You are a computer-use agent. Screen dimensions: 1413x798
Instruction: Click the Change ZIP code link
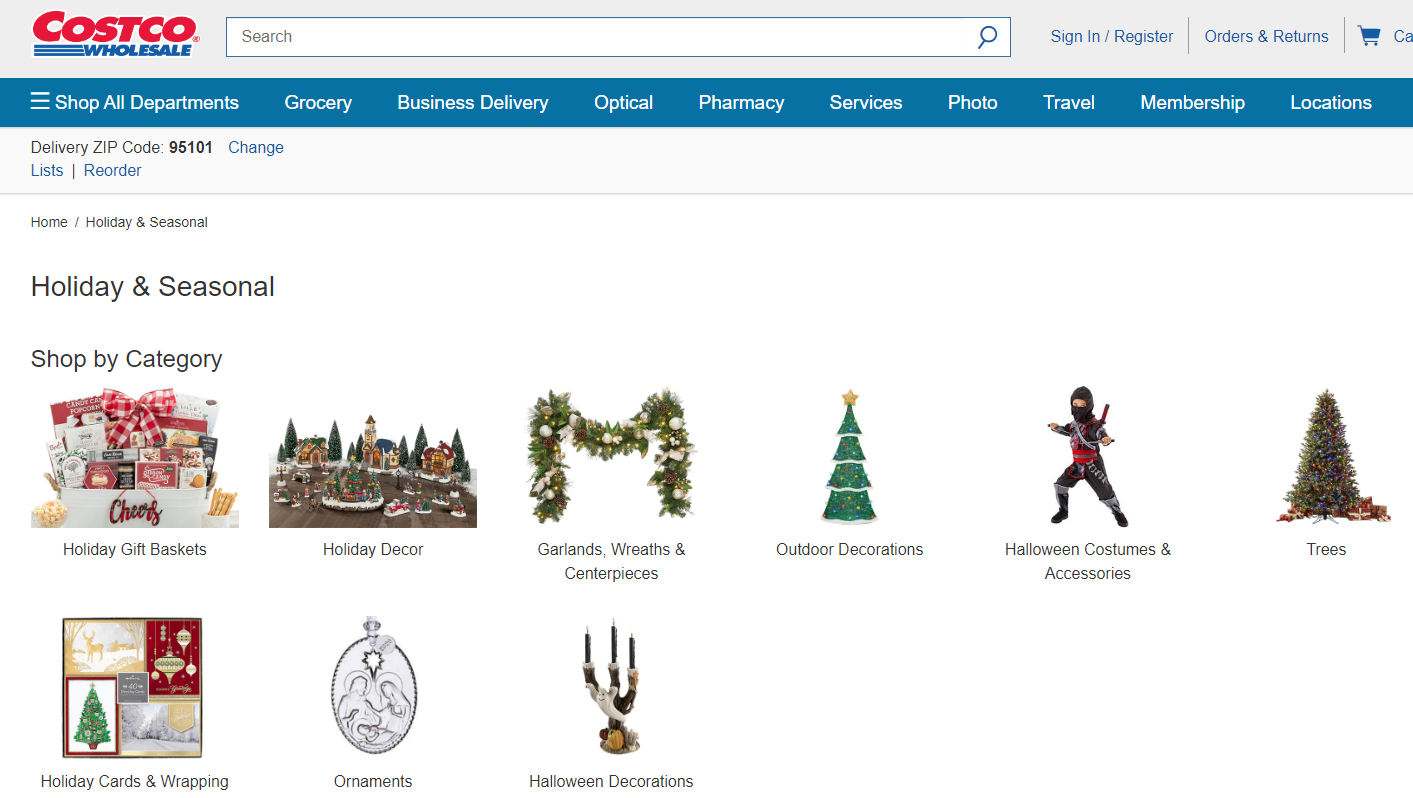pyautogui.click(x=256, y=147)
